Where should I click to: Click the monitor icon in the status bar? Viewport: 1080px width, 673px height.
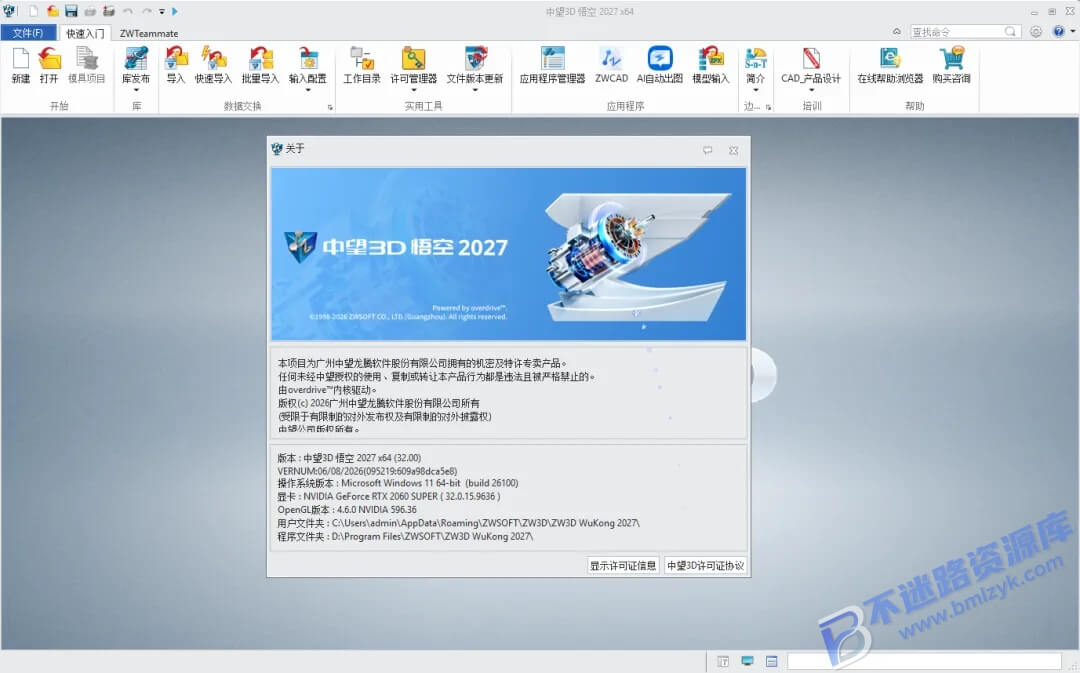click(747, 661)
